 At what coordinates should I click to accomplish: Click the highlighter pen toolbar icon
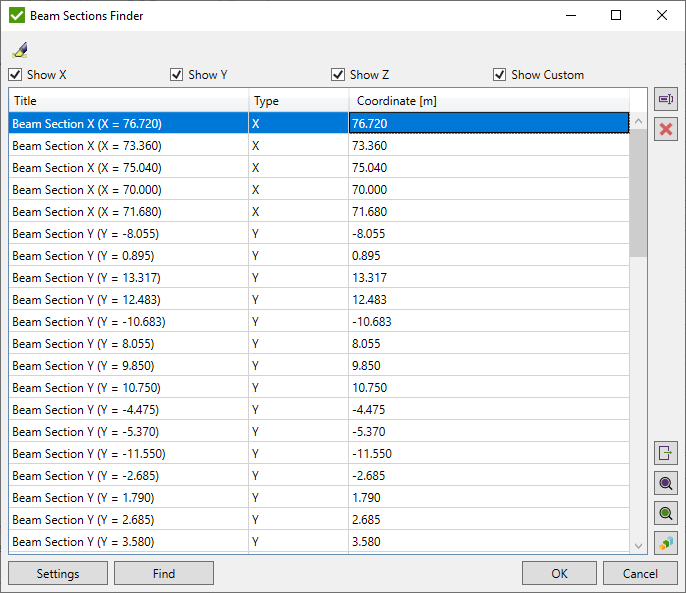[20, 50]
